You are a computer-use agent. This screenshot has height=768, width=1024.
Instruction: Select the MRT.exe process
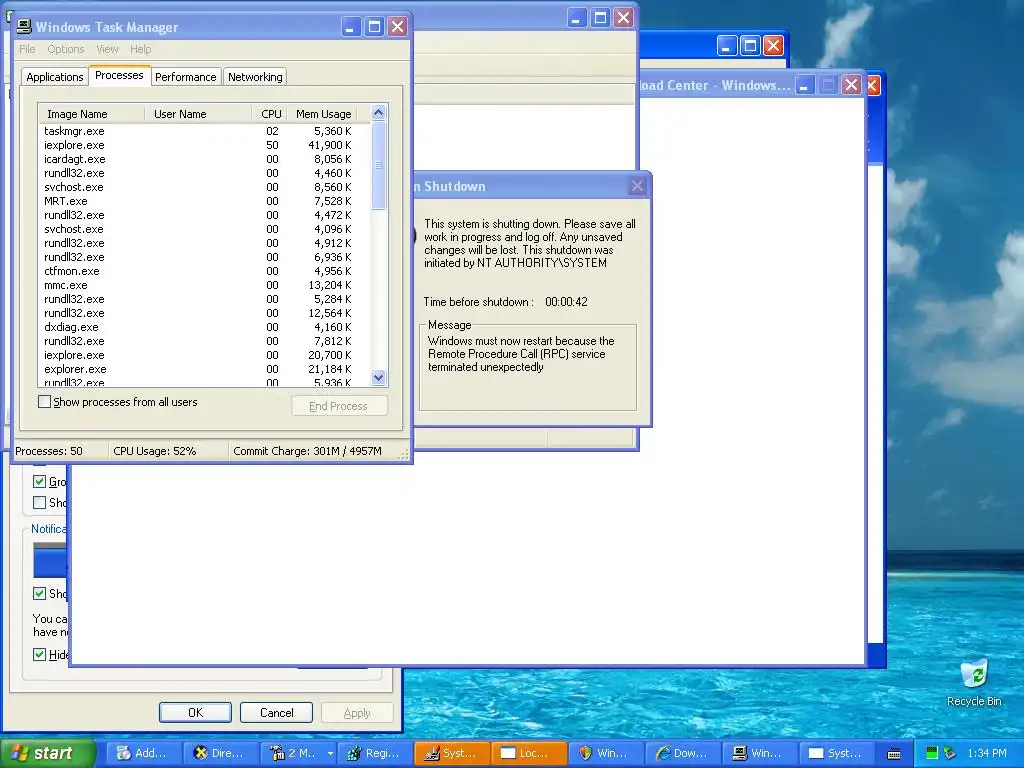click(x=204, y=201)
